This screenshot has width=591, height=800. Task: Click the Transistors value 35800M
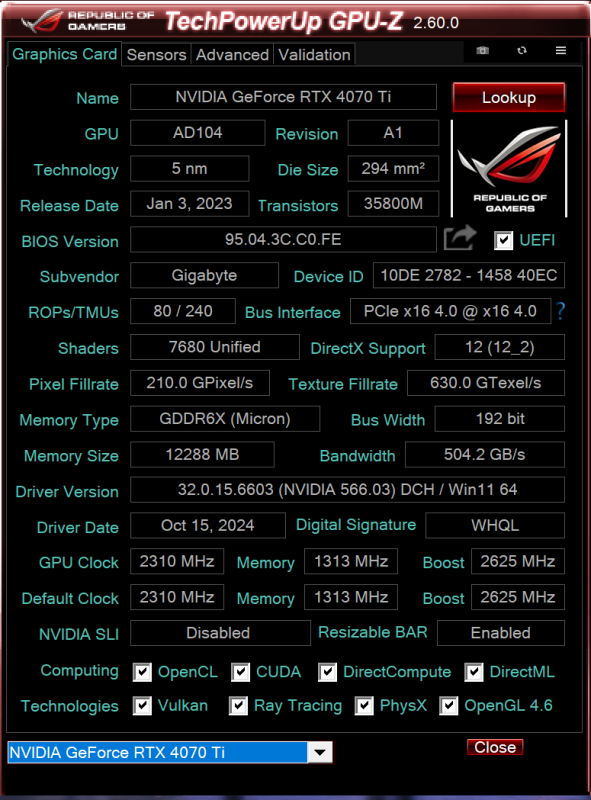(393, 204)
